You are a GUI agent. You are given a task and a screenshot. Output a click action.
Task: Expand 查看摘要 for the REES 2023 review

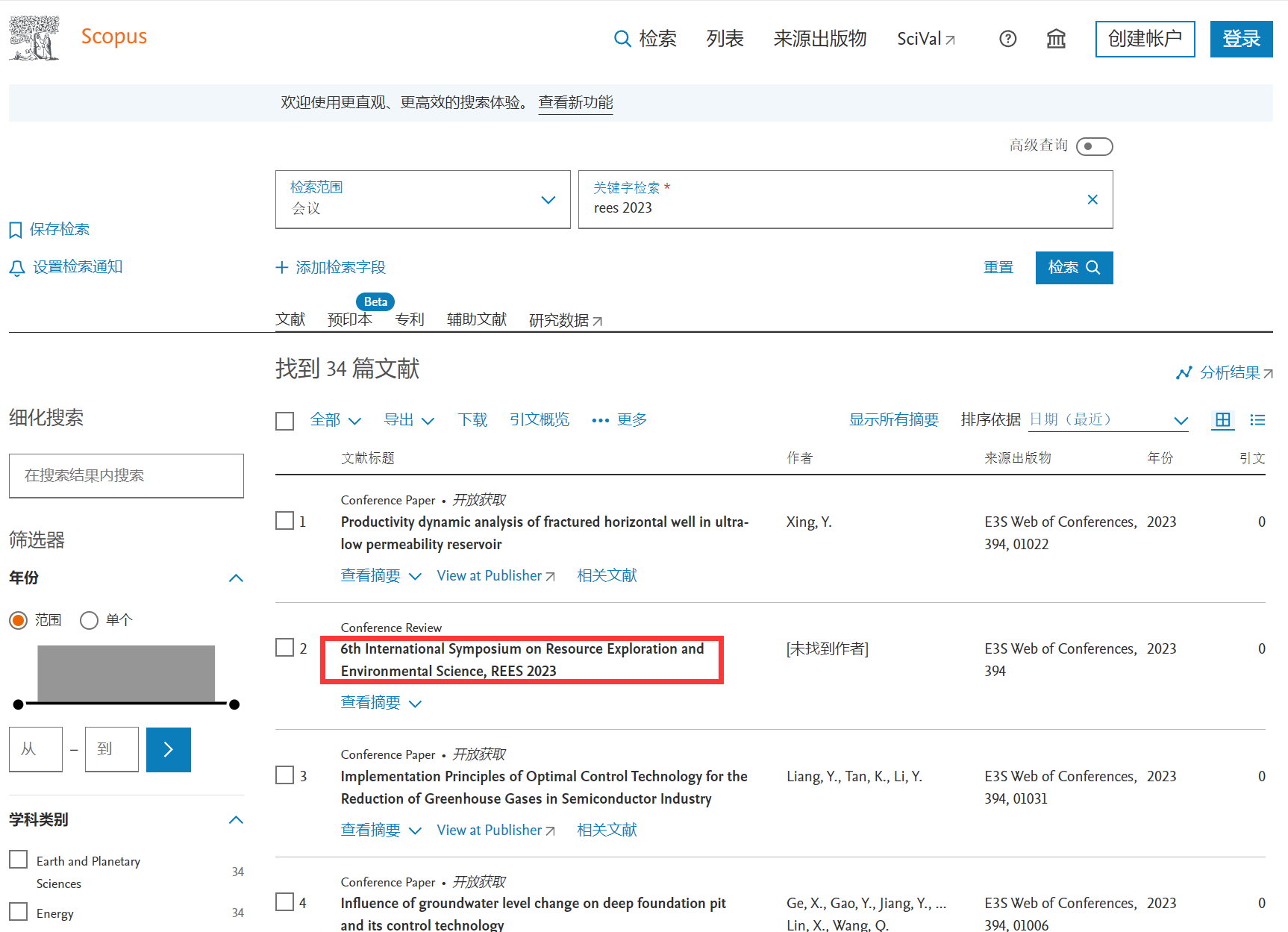(x=381, y=703)
